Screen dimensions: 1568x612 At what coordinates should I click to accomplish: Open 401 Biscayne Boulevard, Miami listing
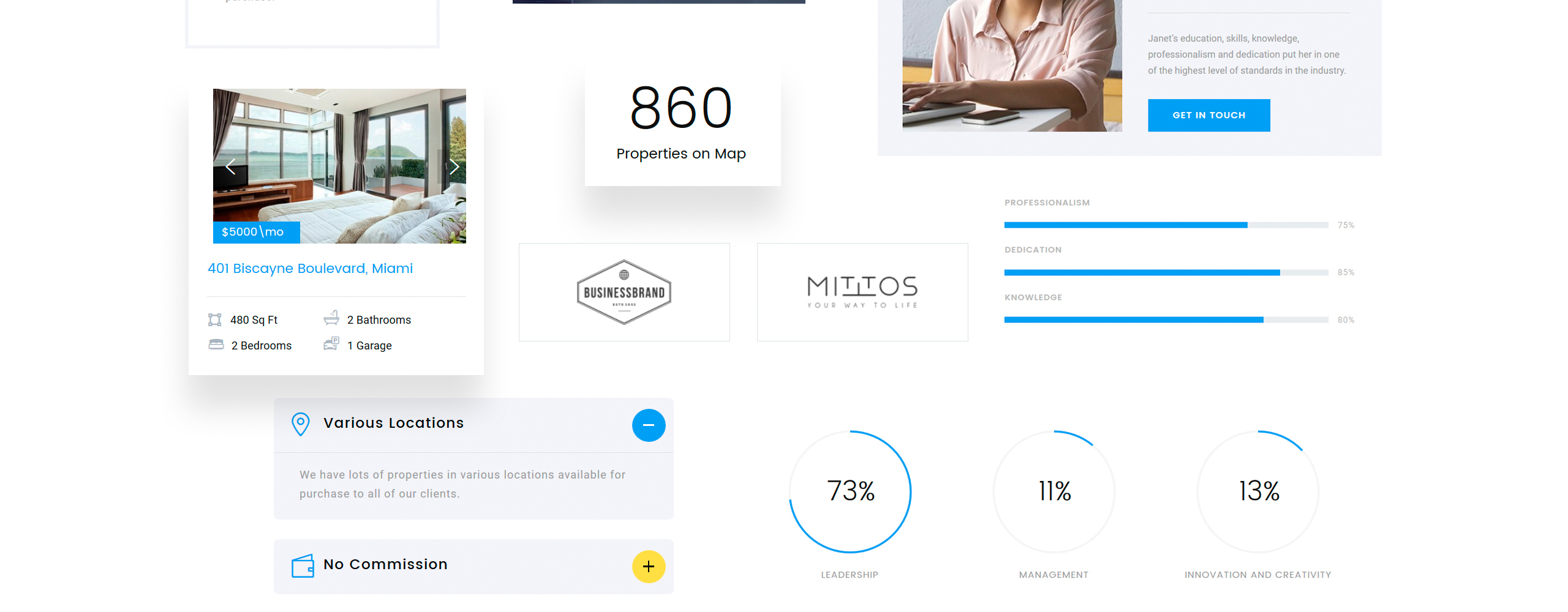click(x=310, y=268)
